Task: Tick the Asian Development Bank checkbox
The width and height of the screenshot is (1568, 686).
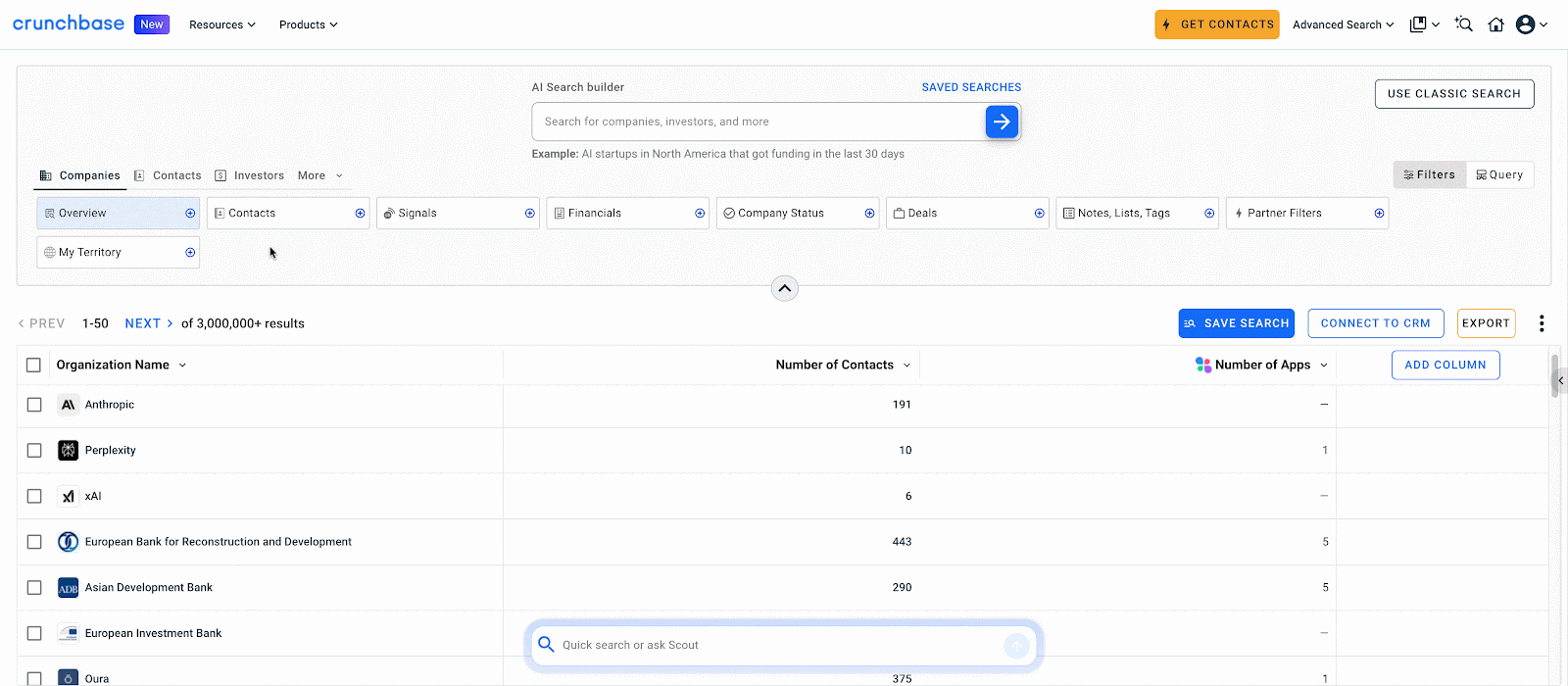Action: coord(34,588)
